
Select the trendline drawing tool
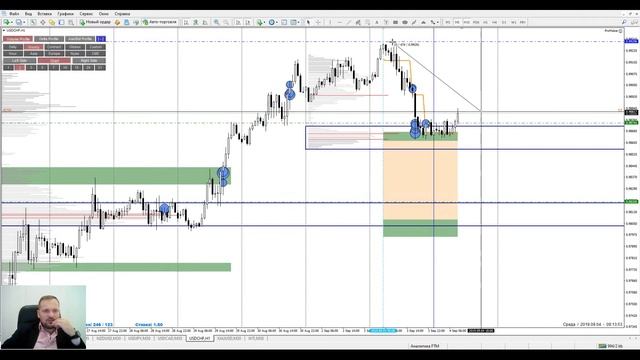click(349, 22)
